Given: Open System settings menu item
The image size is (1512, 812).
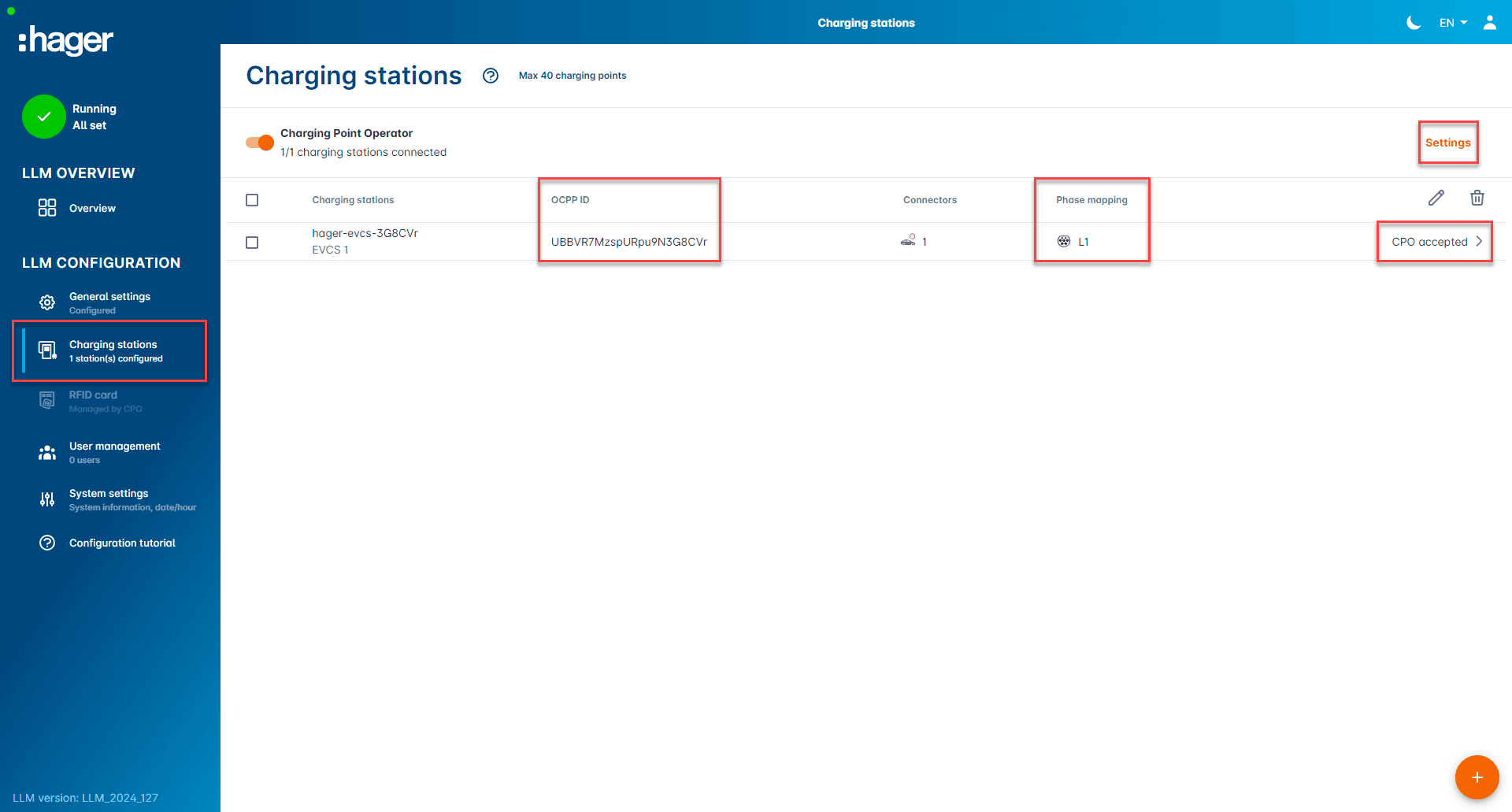Looking at the screenshot, I should click(110, 499).
